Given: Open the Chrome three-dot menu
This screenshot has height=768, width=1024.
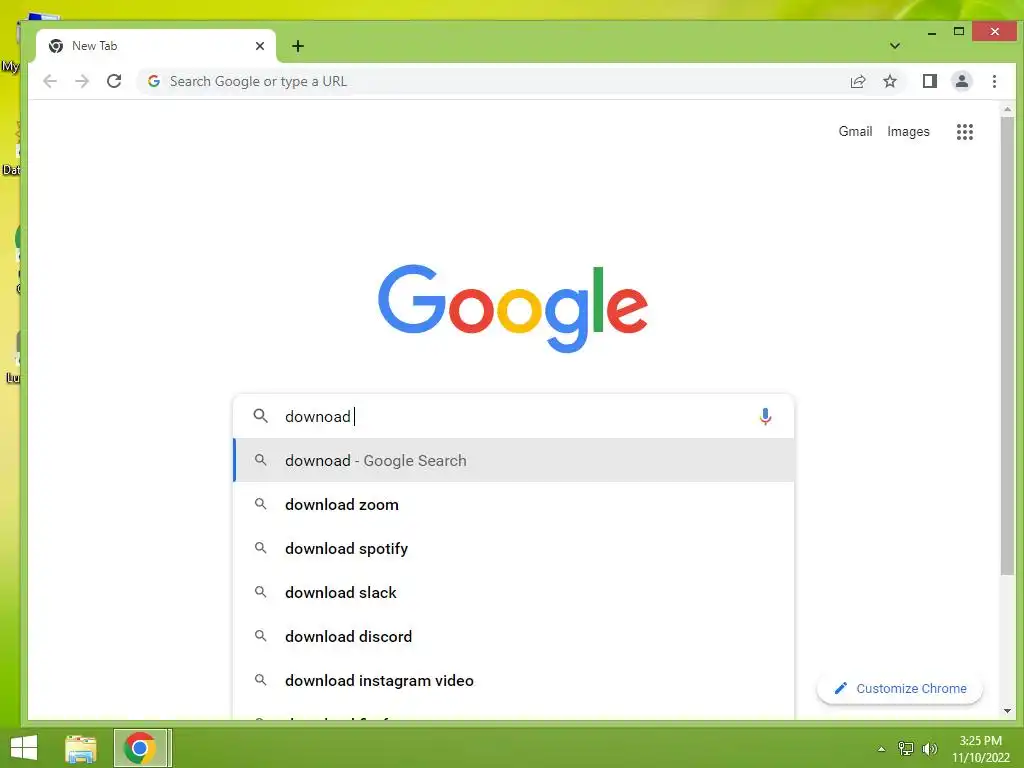Looking at the screenshot, I should pos(994,81).
